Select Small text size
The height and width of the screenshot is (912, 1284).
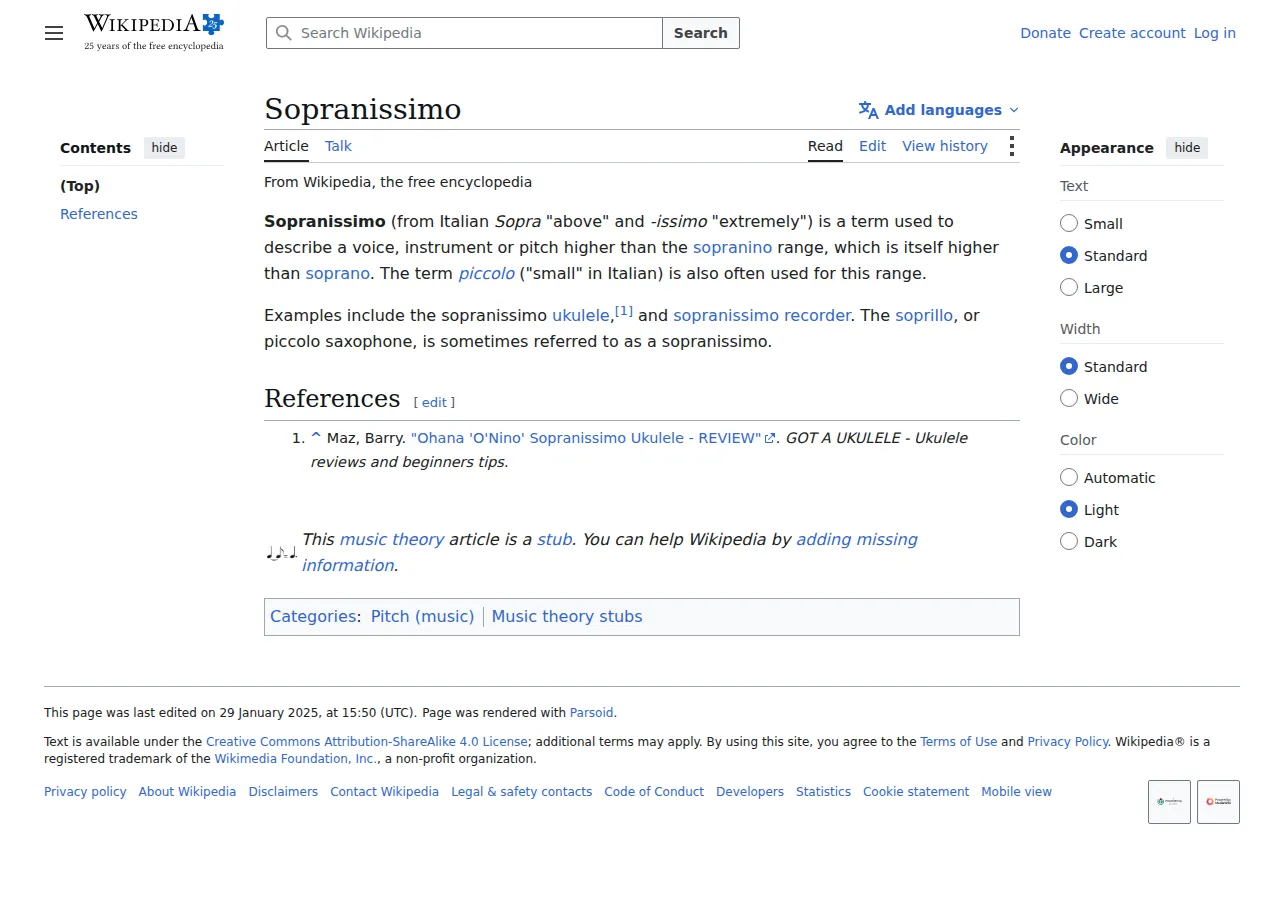pyautogui.click(x=1069, y=223)
